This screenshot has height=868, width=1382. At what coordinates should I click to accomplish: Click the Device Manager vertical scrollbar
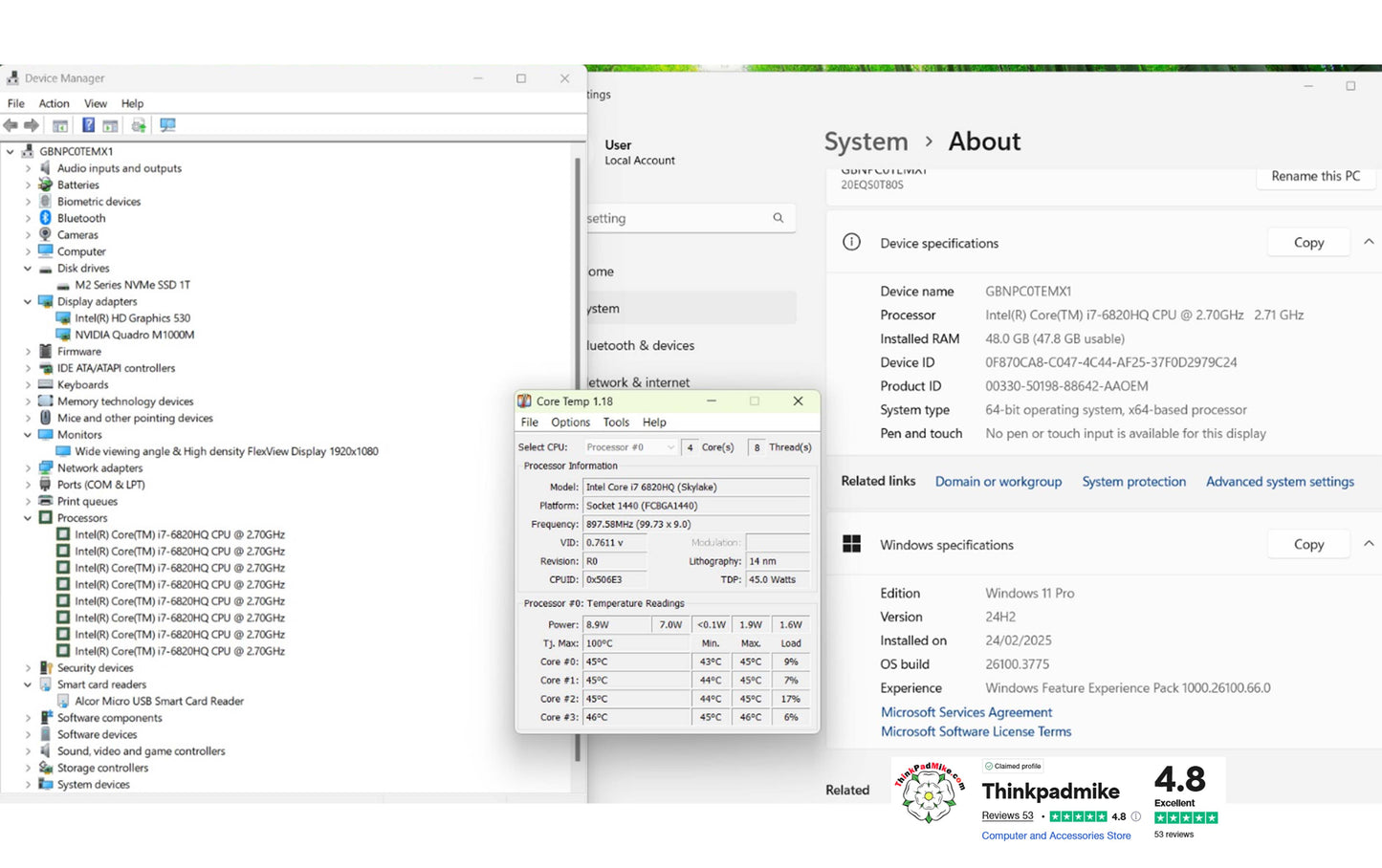(578, 459)
